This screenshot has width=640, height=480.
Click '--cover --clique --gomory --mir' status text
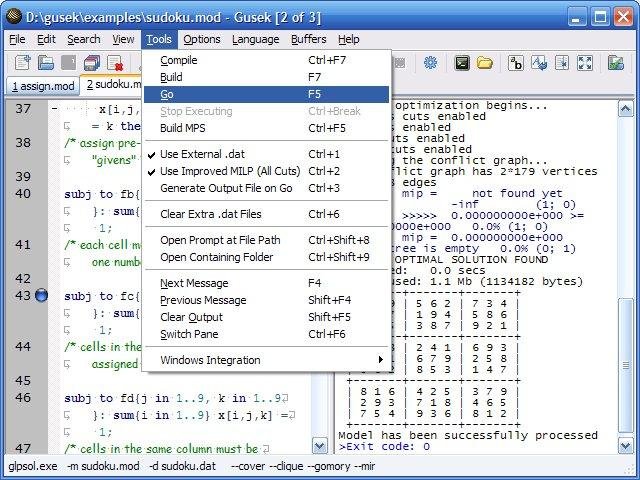pos(303,466)
